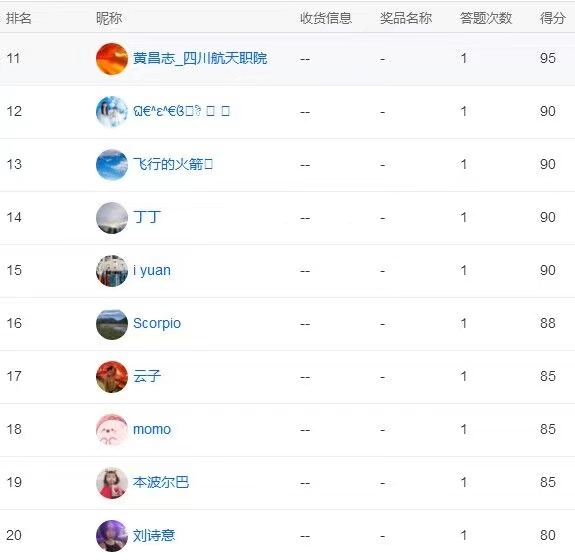Click the rank 12 user's blue anime avatar

[x=112, y=111]
